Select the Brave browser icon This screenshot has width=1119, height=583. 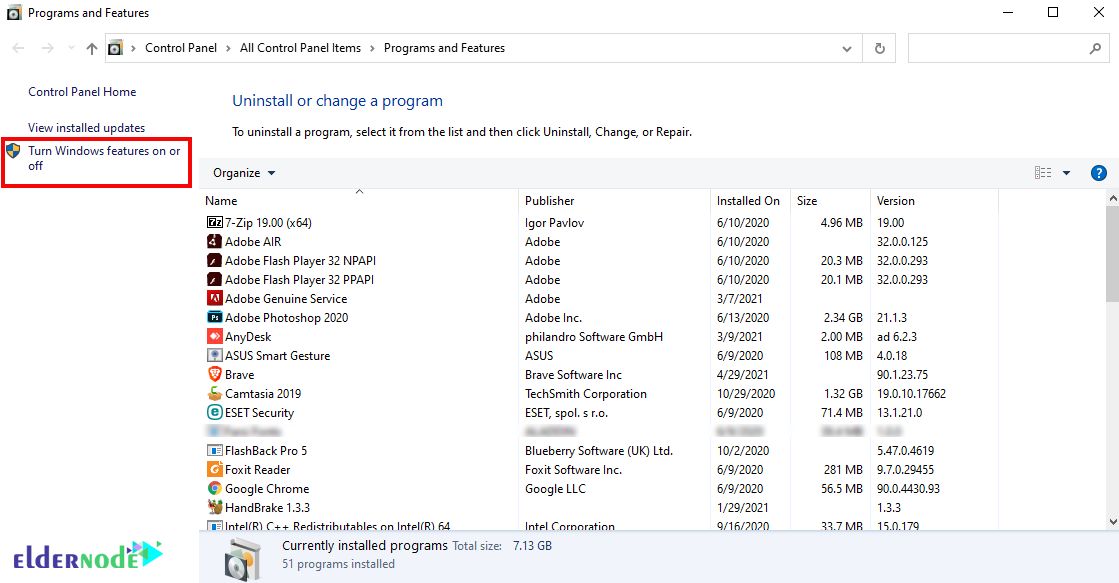pyautogui.click(x=213, y=375)
